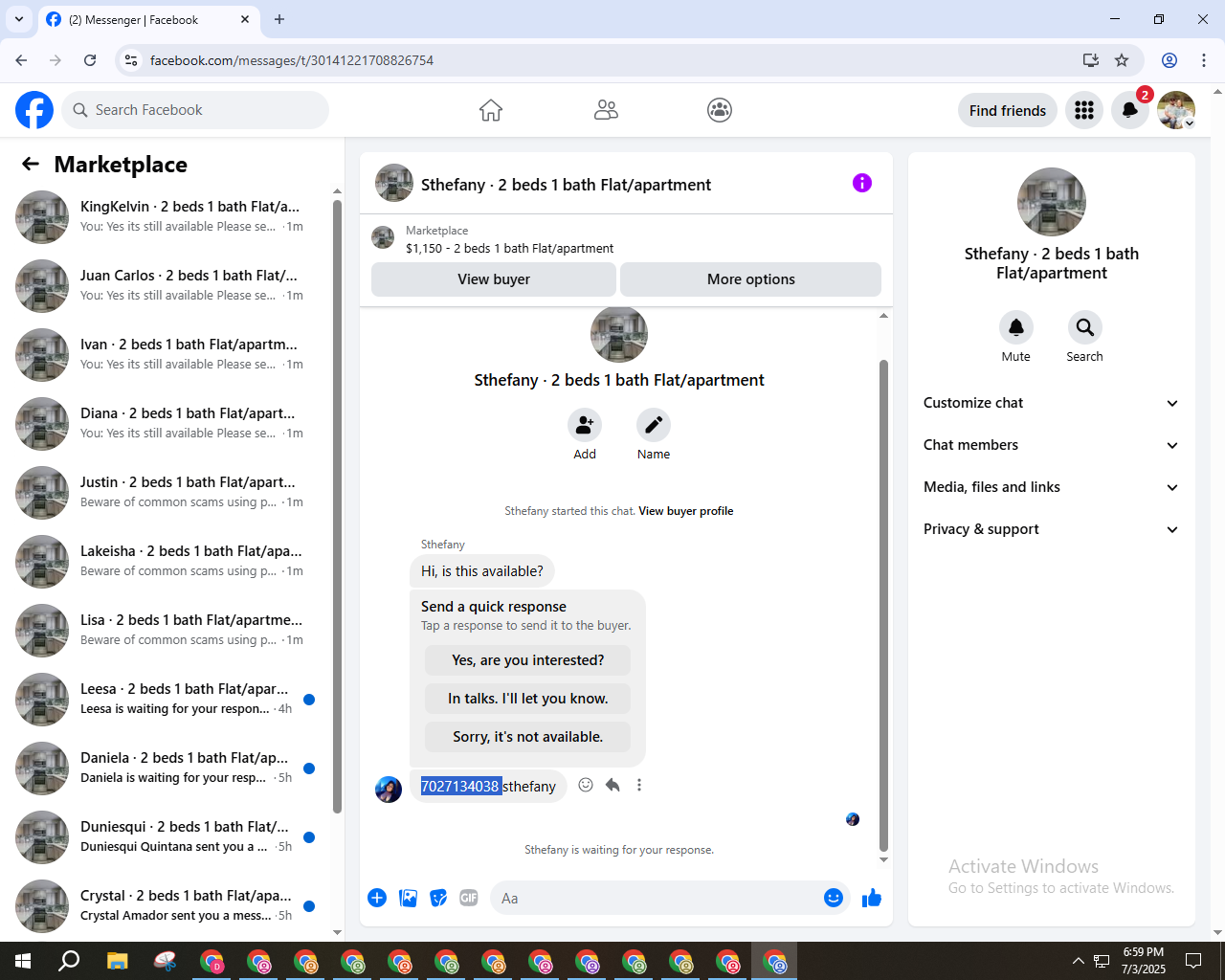
Task: Click listing thumbnail in Marketplace banner
Action: 383,237
